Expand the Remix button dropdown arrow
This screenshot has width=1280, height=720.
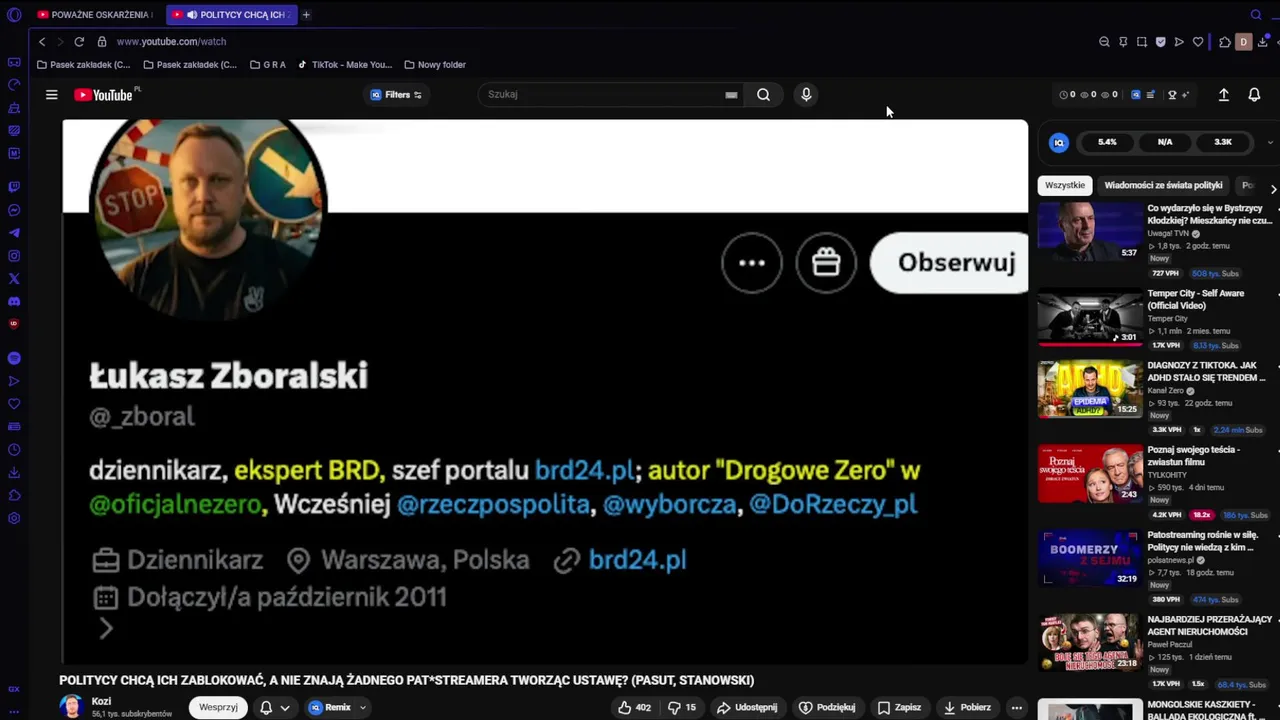[x=363, y=708]
